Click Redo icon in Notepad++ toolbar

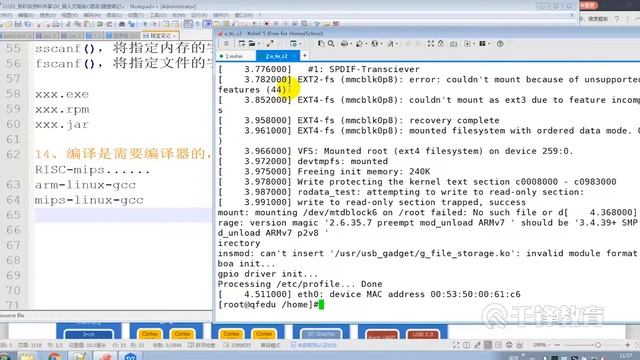click(x=109, y=24)
